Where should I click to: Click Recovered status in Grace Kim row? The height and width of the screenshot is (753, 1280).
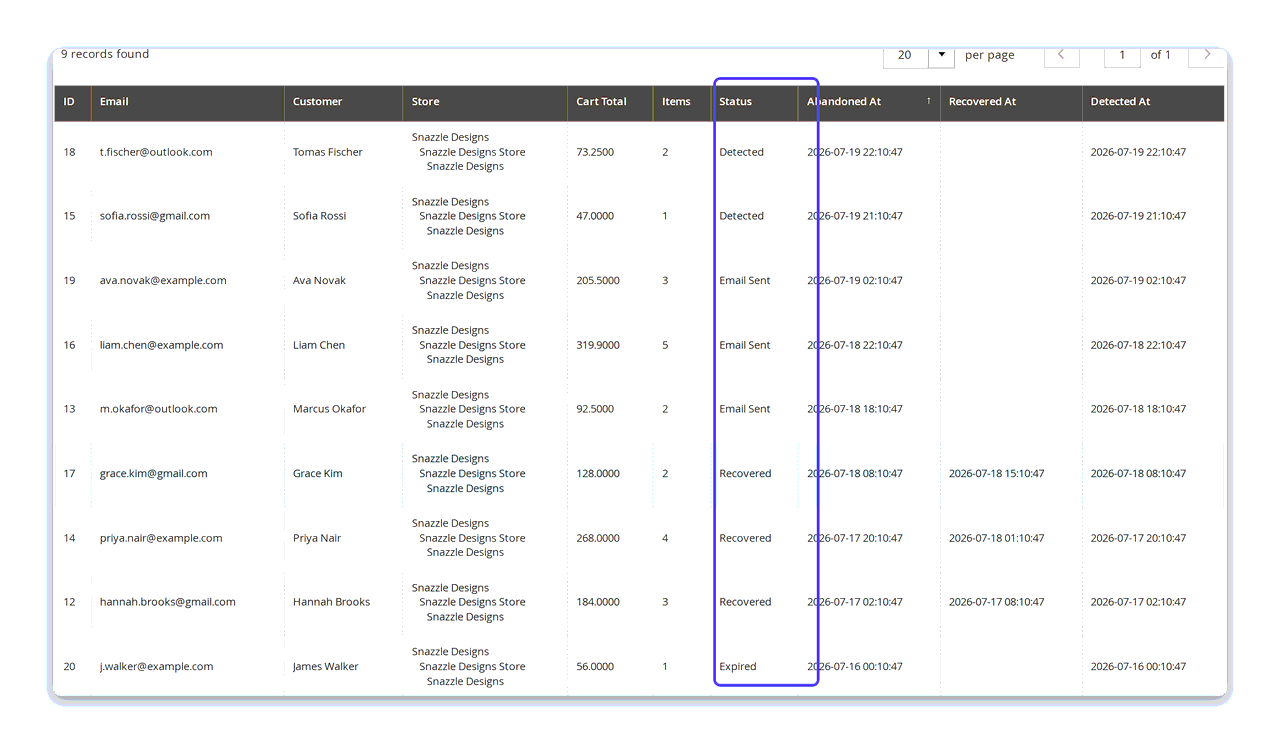pos(746,474)
